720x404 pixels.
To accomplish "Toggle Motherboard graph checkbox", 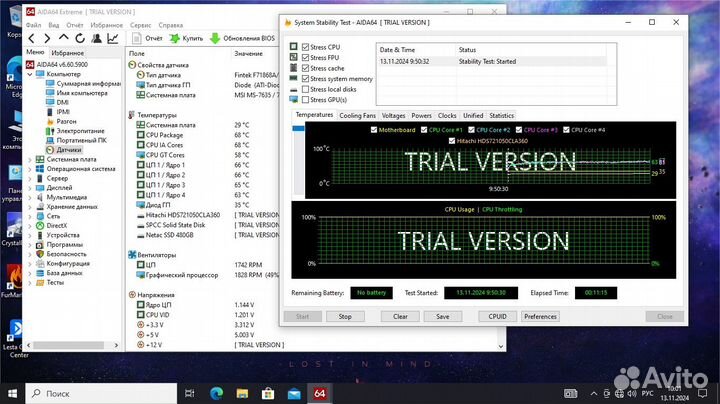I will (374, 130).
